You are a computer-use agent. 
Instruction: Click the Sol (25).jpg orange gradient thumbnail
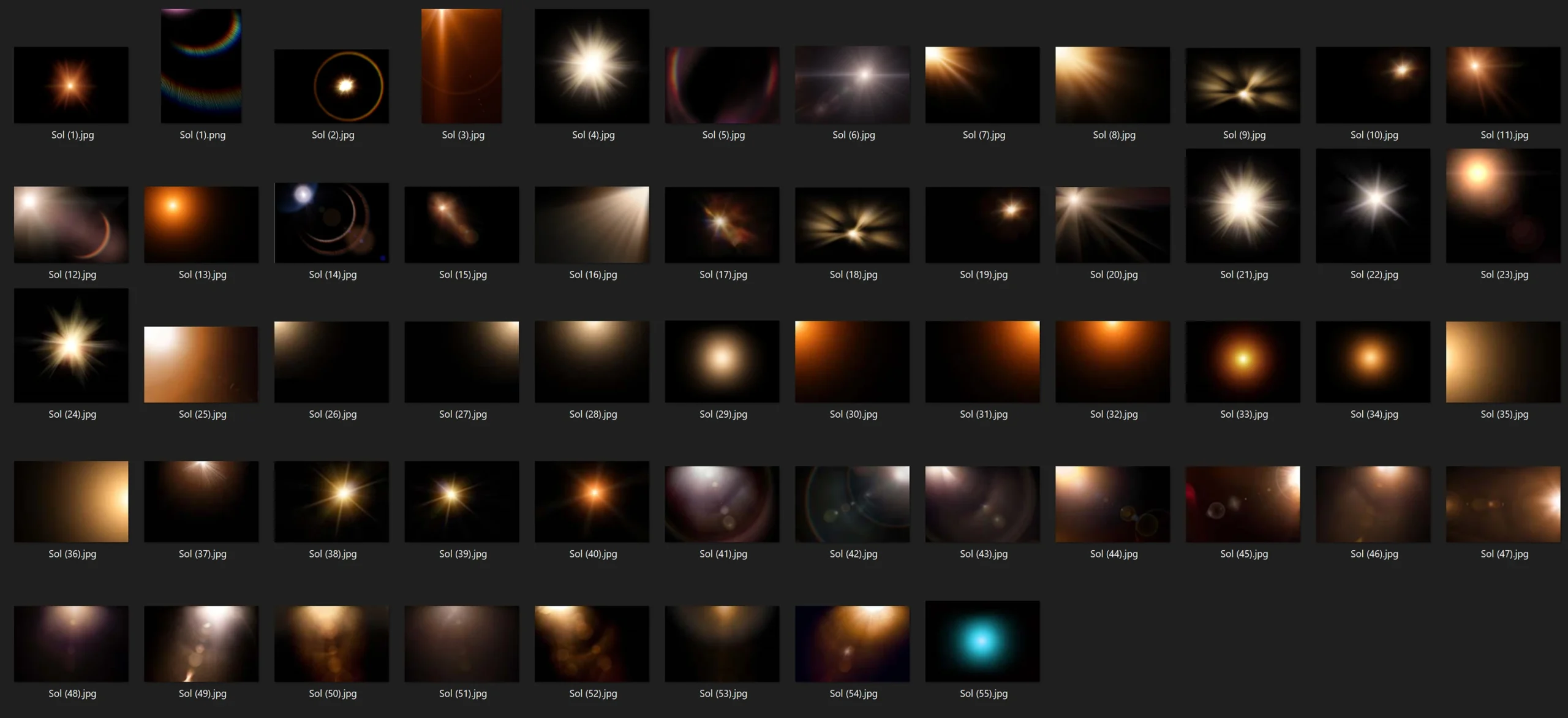(201, 364)
